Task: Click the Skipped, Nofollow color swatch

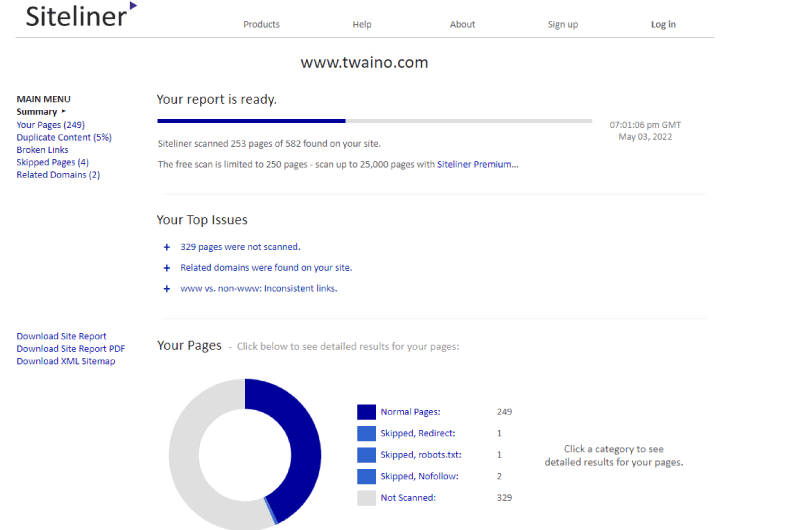Action: (366, 476)
